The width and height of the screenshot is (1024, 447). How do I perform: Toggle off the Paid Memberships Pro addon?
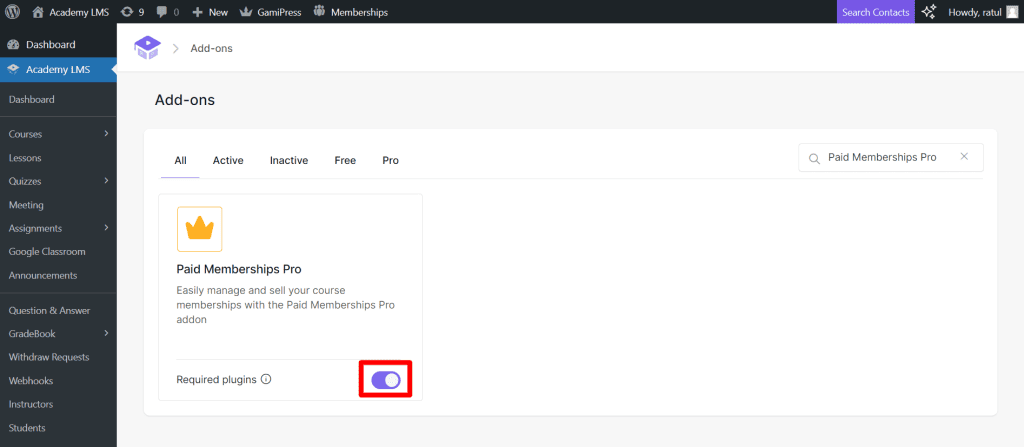(385, 380)
